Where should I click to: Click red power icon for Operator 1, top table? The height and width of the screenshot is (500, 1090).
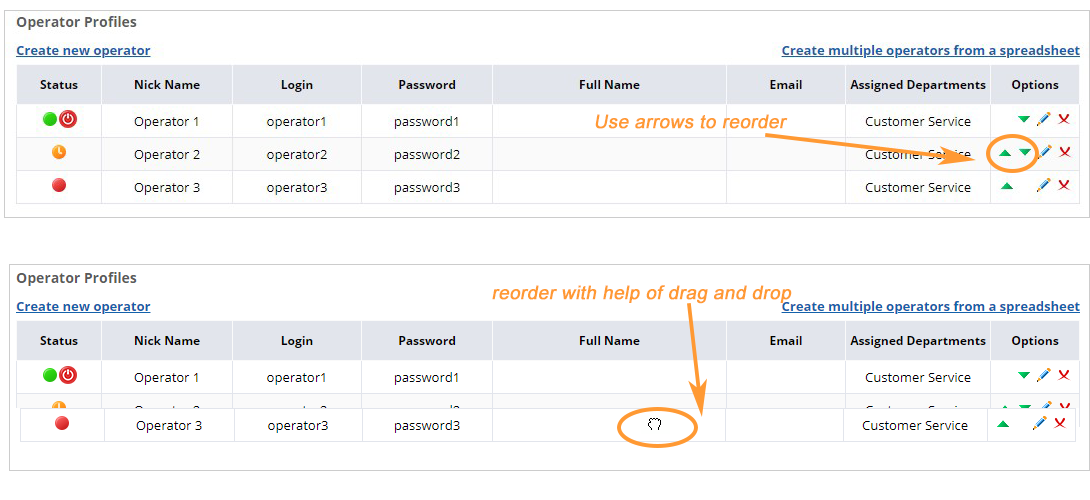(x=67, y=119)
